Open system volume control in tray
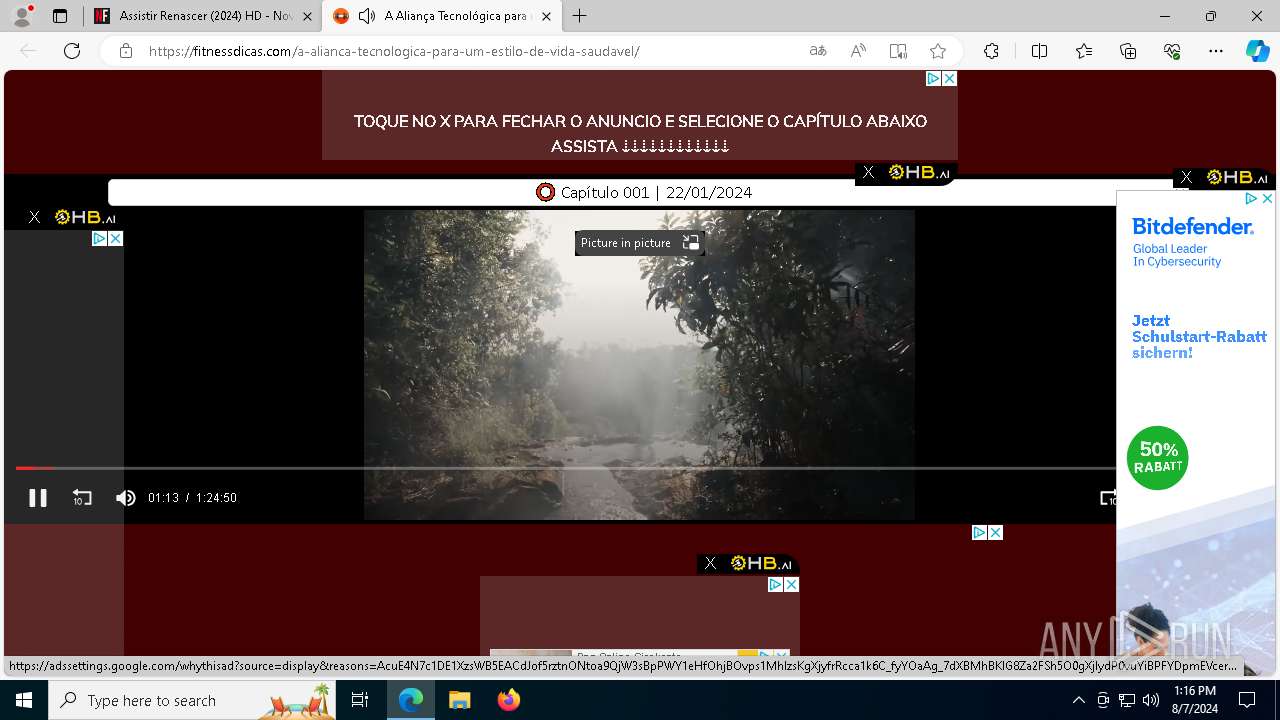Image resolution: width=1280 pixels, height=720 pixels. point(1151,700)
